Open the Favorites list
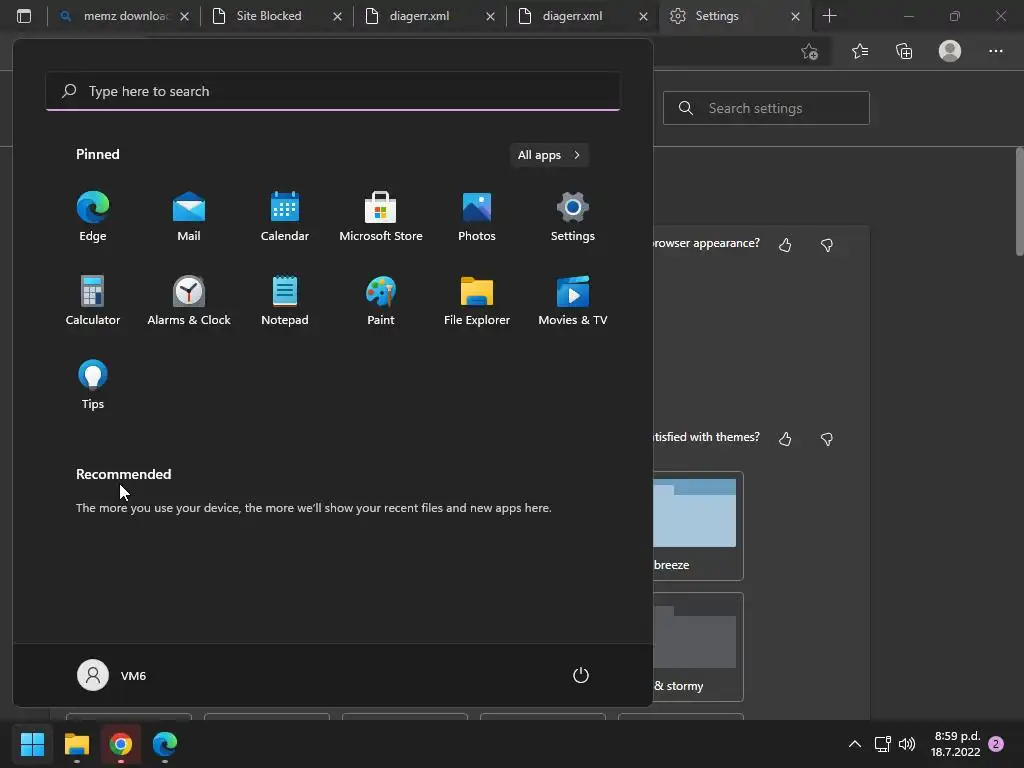The width and height of the screenshot is (1024, 768). pos(860,51)
